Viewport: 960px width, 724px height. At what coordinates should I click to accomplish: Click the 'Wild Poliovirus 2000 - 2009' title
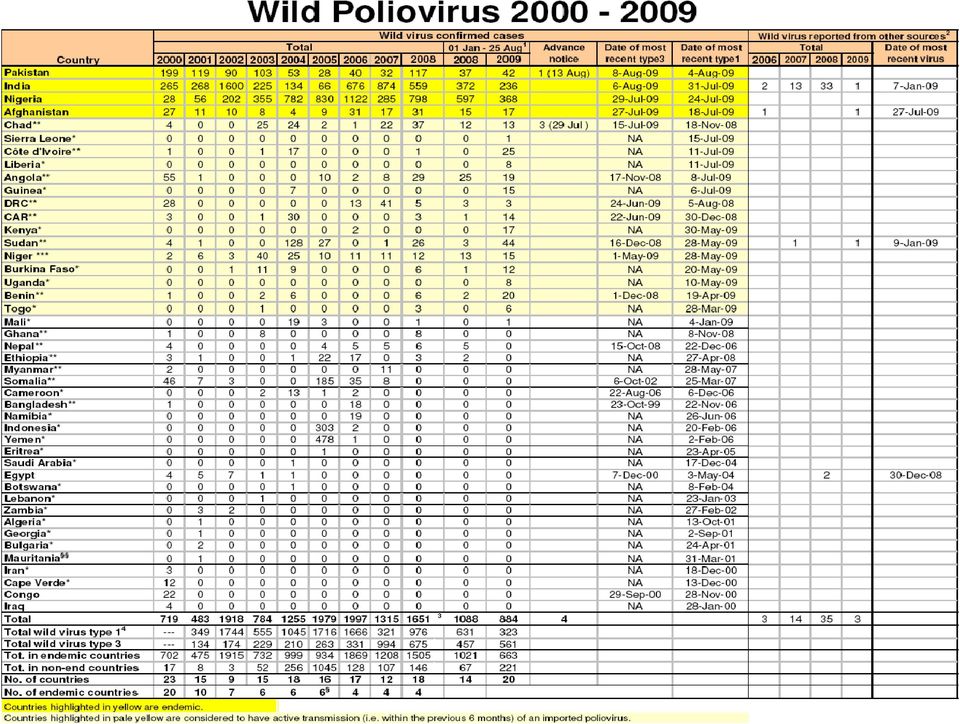click(x=471, y=13)
